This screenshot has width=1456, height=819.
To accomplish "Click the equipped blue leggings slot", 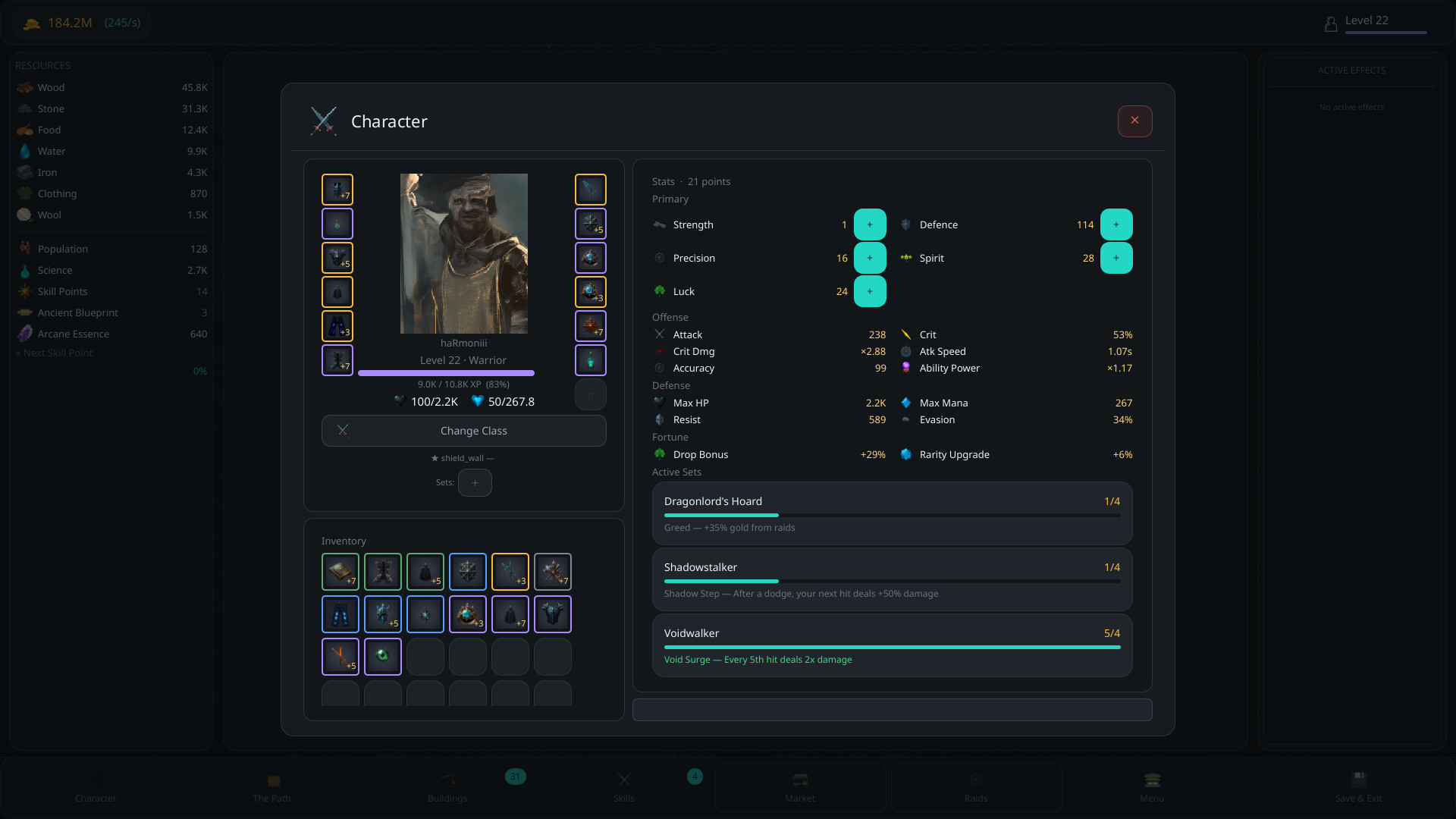I will click(x=337, y=326).
